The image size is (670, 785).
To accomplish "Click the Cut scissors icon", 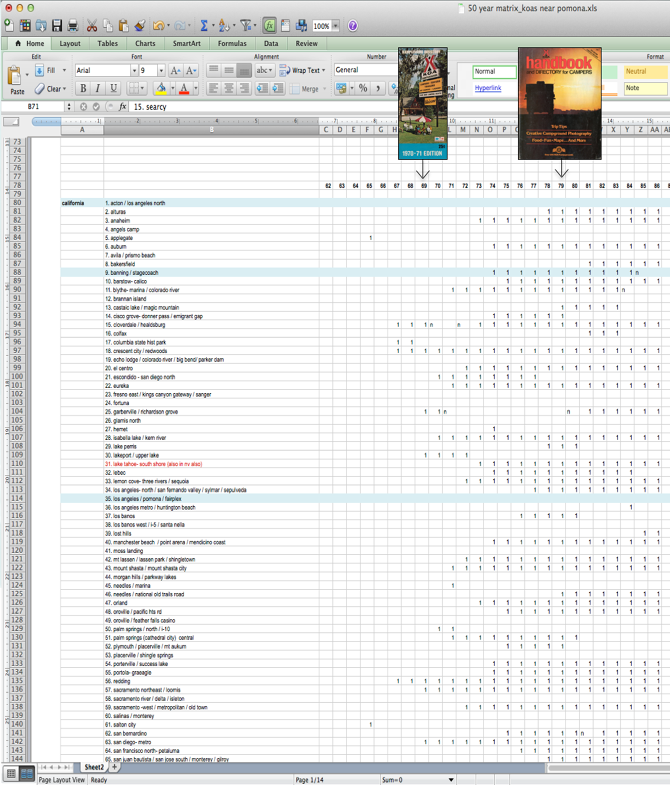I will pyautogui.click(x=92, y=25).
